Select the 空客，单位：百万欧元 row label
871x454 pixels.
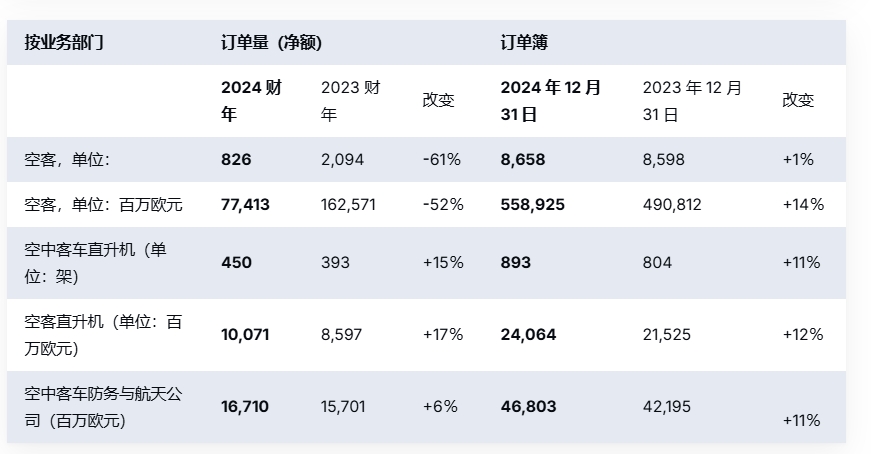tap(104, 204)
